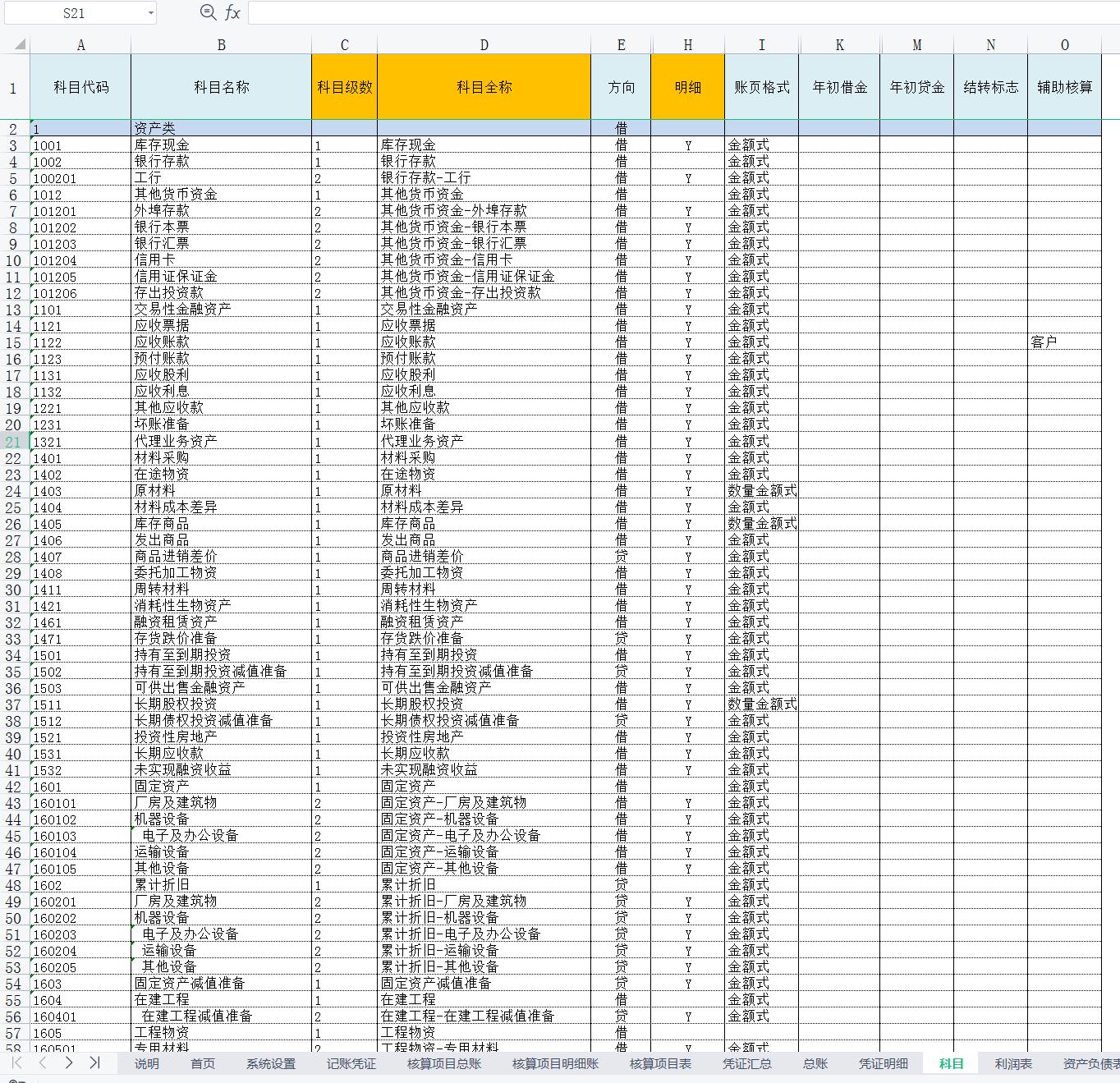
Task: Click the 未实现融资收益 name cell
Action: pyautogui.click(x=222, y=770)
